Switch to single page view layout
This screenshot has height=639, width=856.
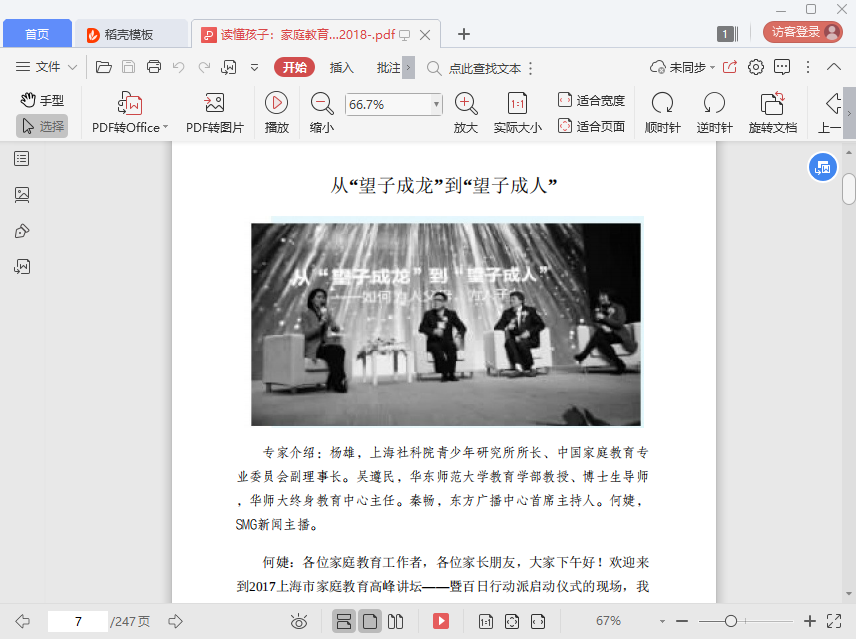point(370,621)
